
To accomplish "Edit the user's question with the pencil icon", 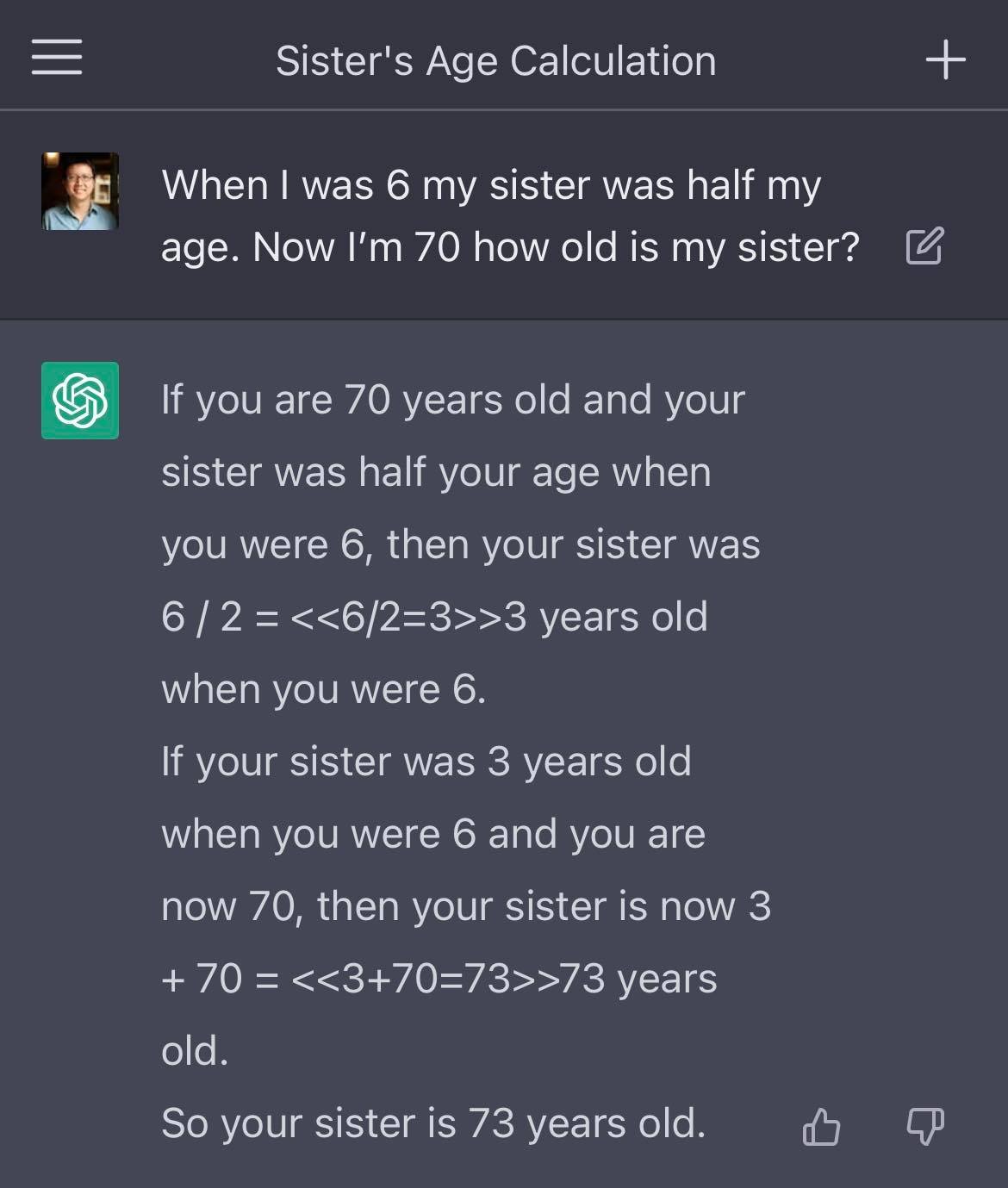I will point(924,246).
